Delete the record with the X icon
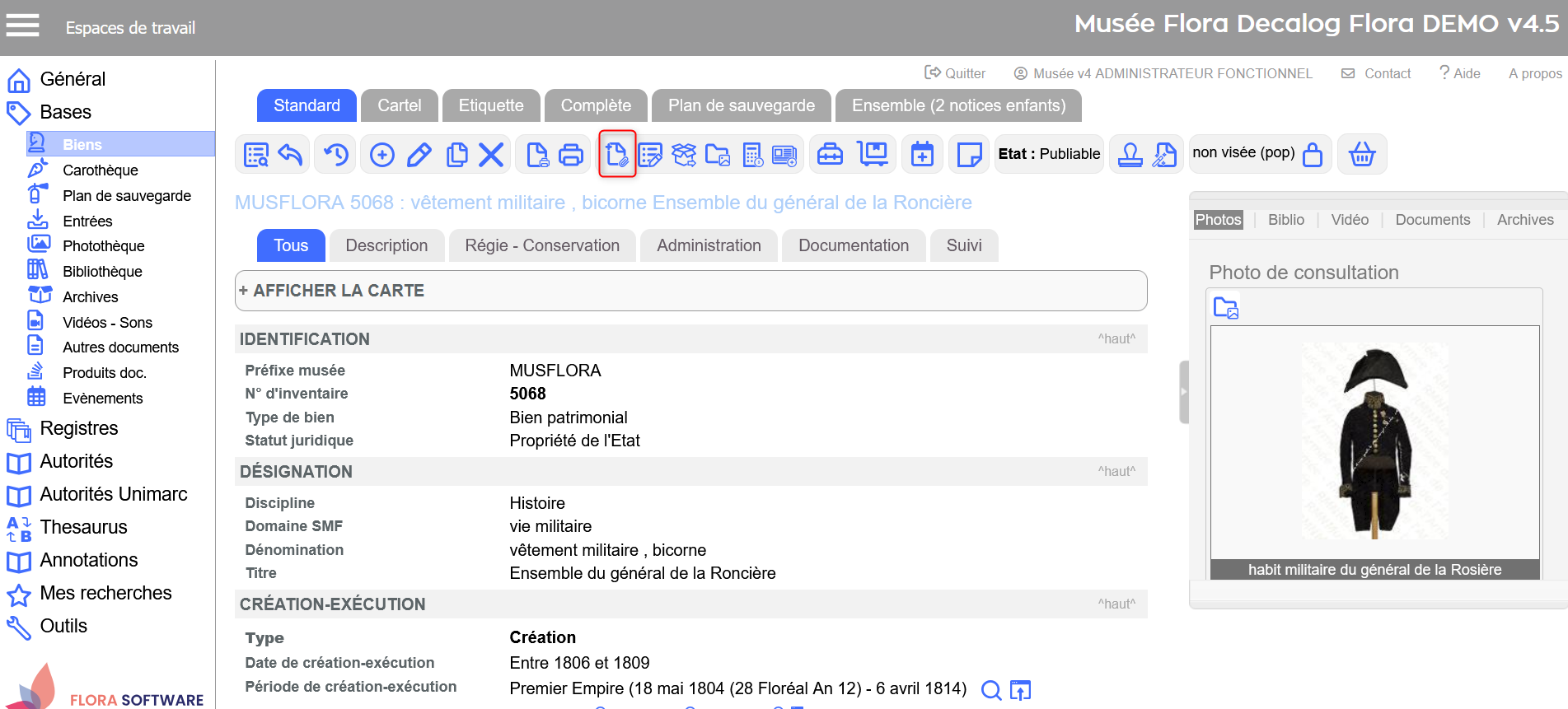 [491, 155]
